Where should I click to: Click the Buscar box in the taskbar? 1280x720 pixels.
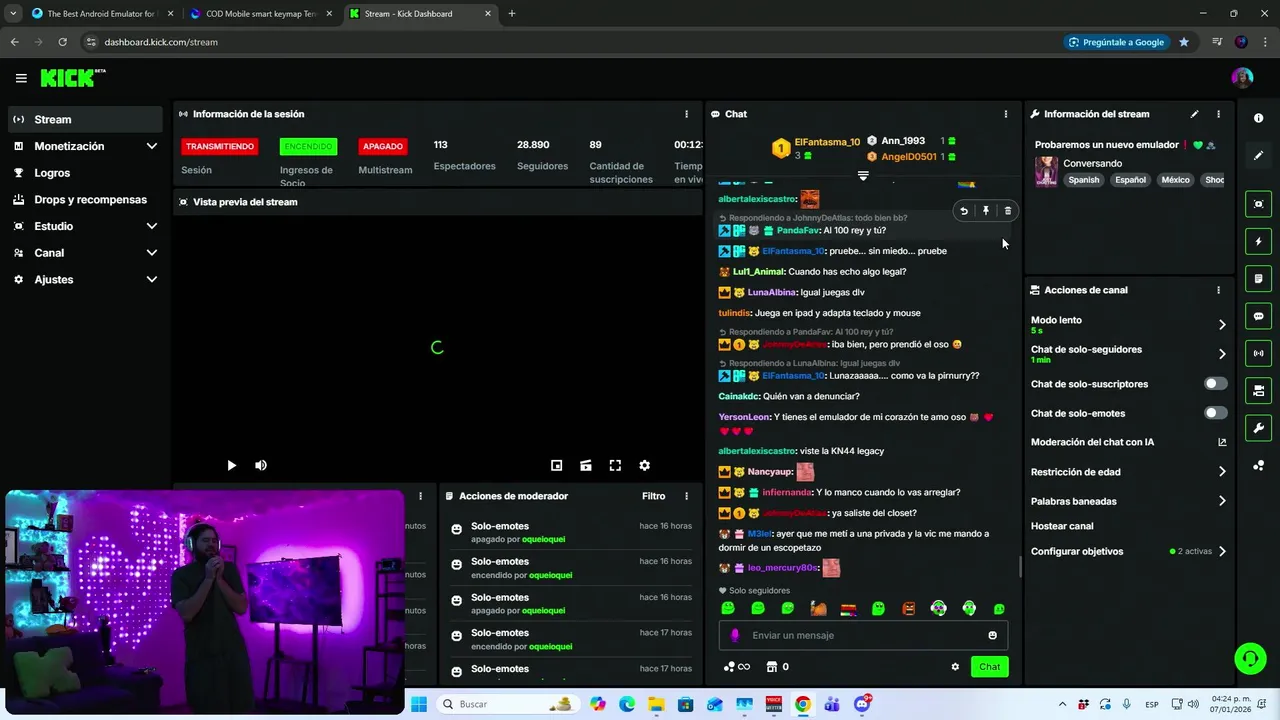[x=507, y=704]
